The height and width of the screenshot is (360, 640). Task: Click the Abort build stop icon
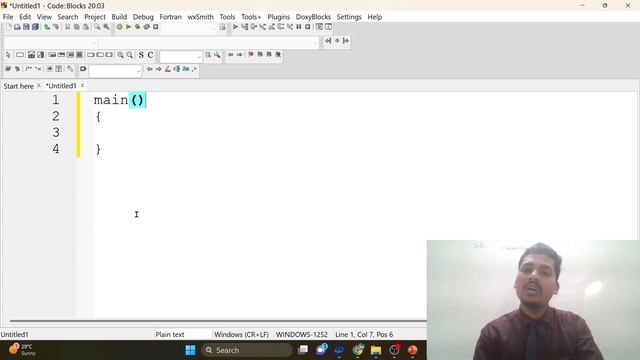coord(156,27)
